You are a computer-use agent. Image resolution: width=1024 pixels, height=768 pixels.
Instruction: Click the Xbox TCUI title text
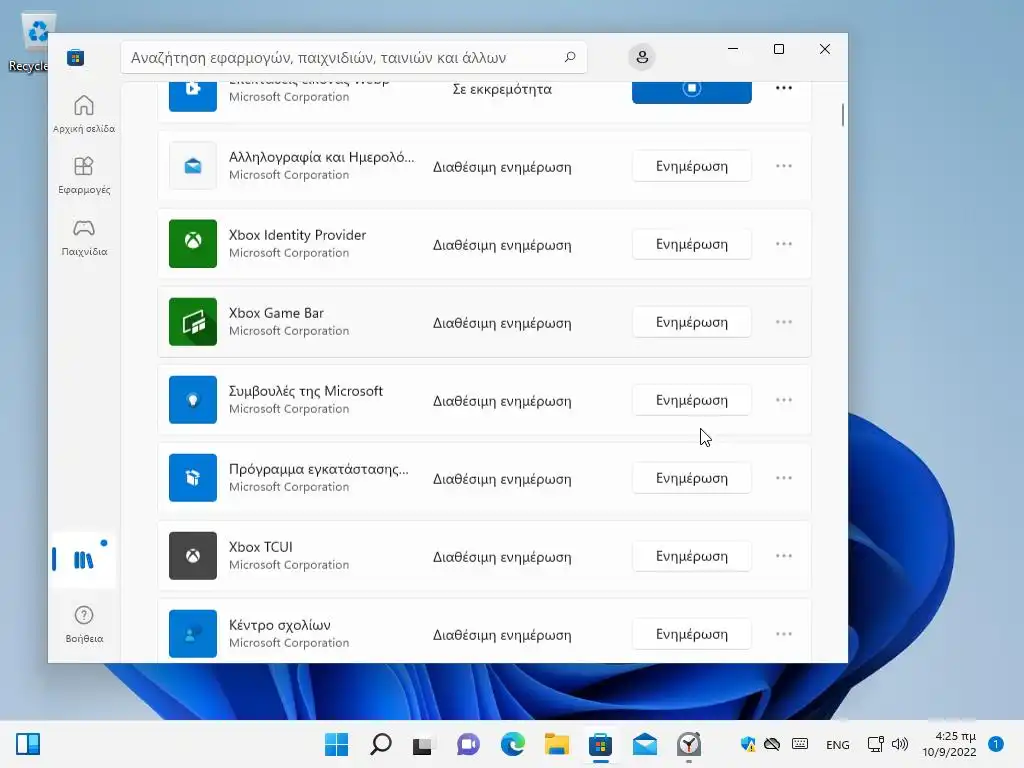click(261, 547)
